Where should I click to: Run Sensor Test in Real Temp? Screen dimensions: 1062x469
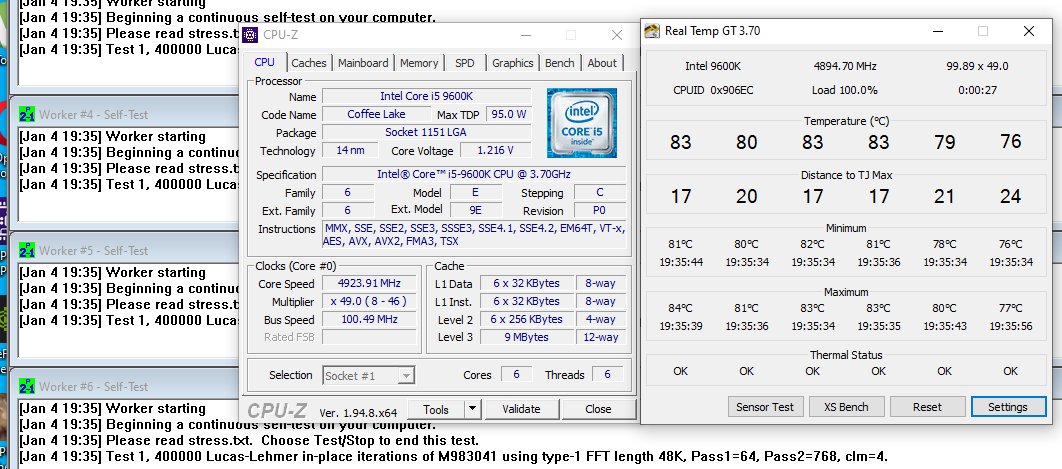765,407
